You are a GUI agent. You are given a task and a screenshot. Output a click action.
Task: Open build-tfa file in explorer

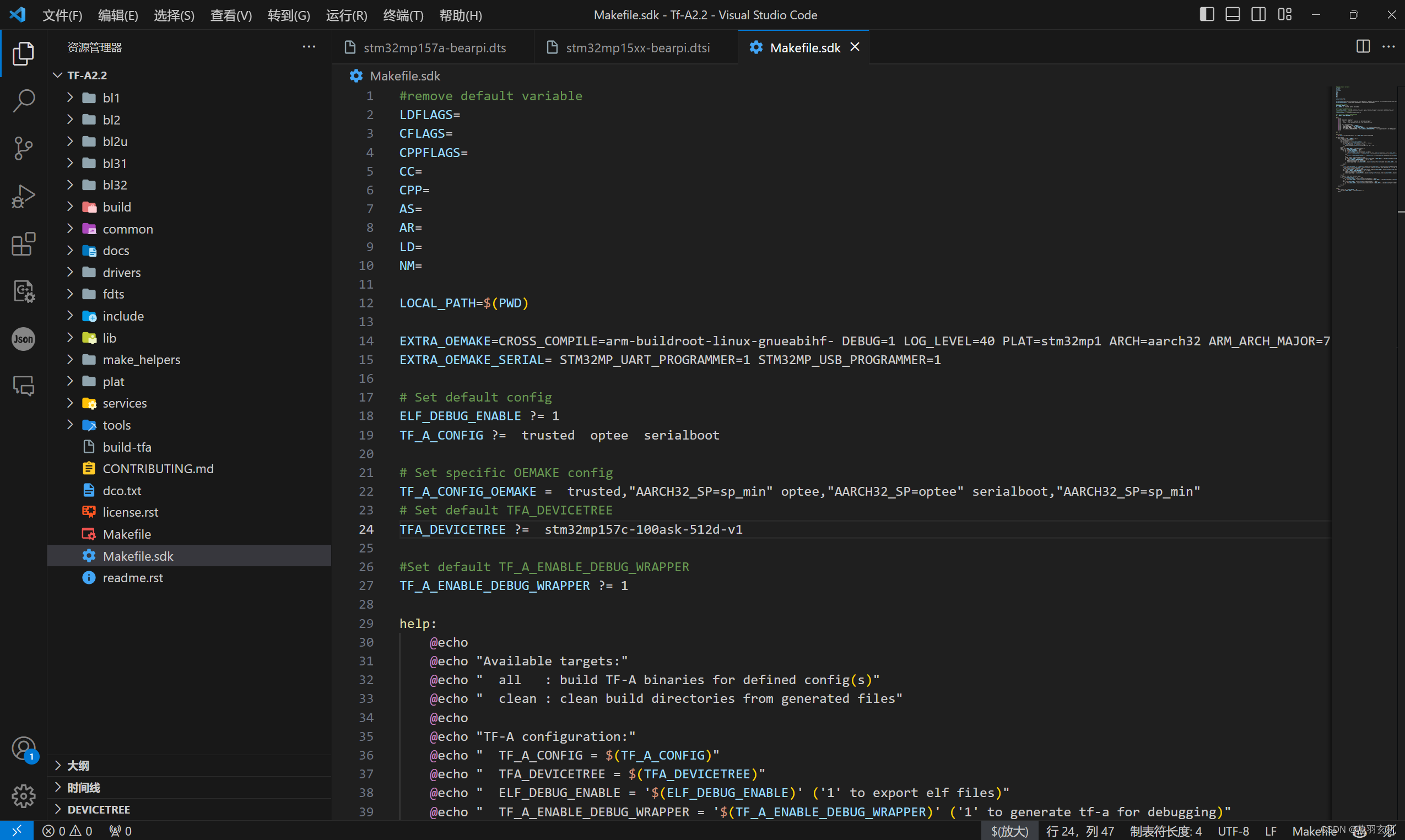(x=189, y=447)
